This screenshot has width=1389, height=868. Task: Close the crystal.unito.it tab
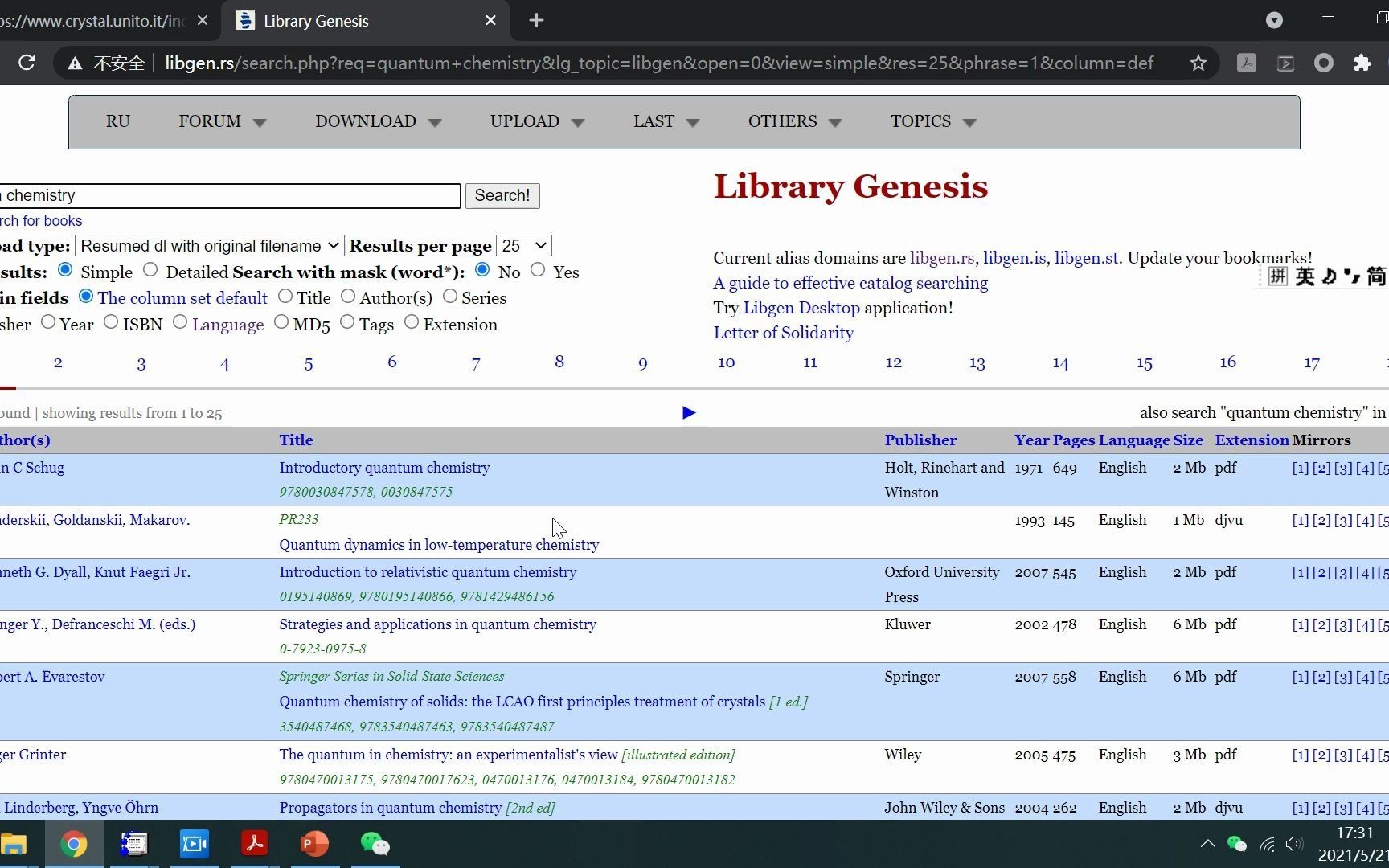tap(203, 21)
